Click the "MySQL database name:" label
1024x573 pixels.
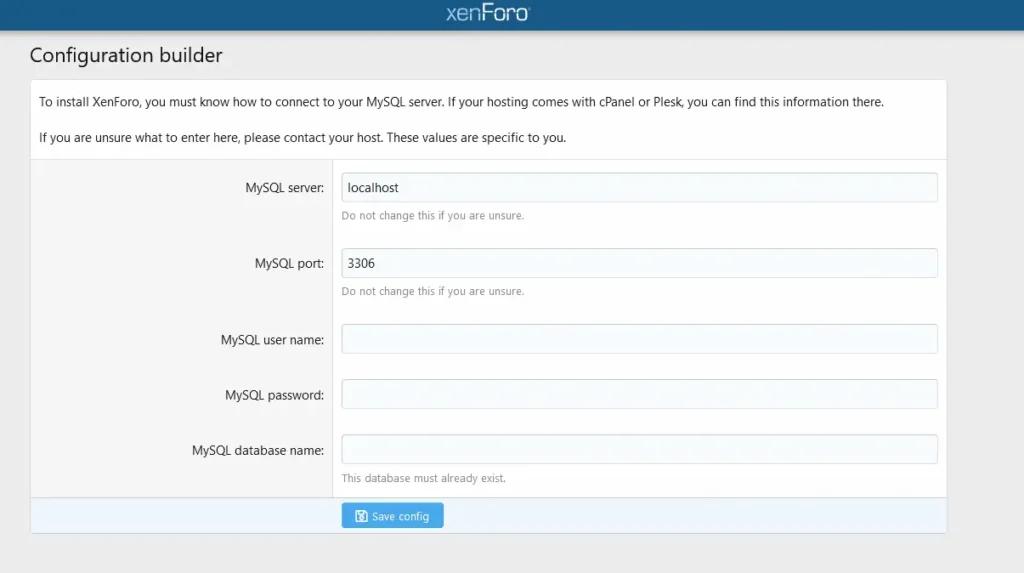pyautogui.click(x=258, y=450)
